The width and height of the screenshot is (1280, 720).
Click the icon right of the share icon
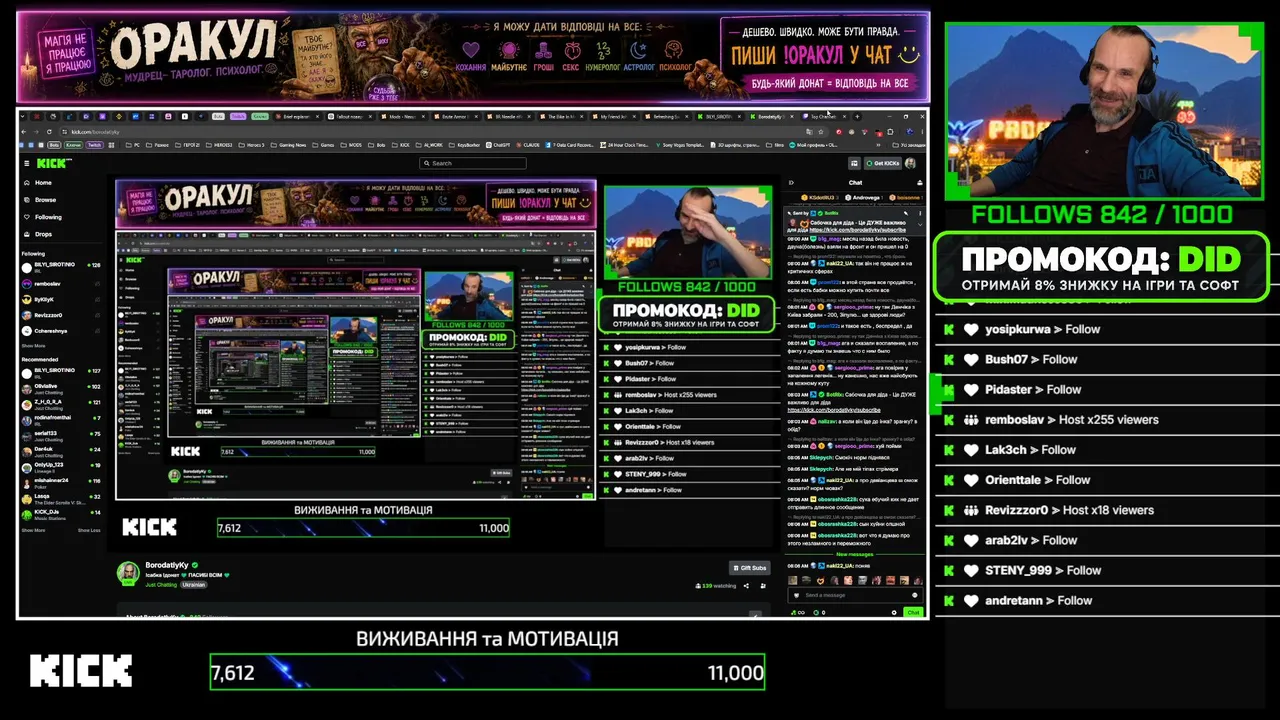pyautogui.click(x=761, y=586)
